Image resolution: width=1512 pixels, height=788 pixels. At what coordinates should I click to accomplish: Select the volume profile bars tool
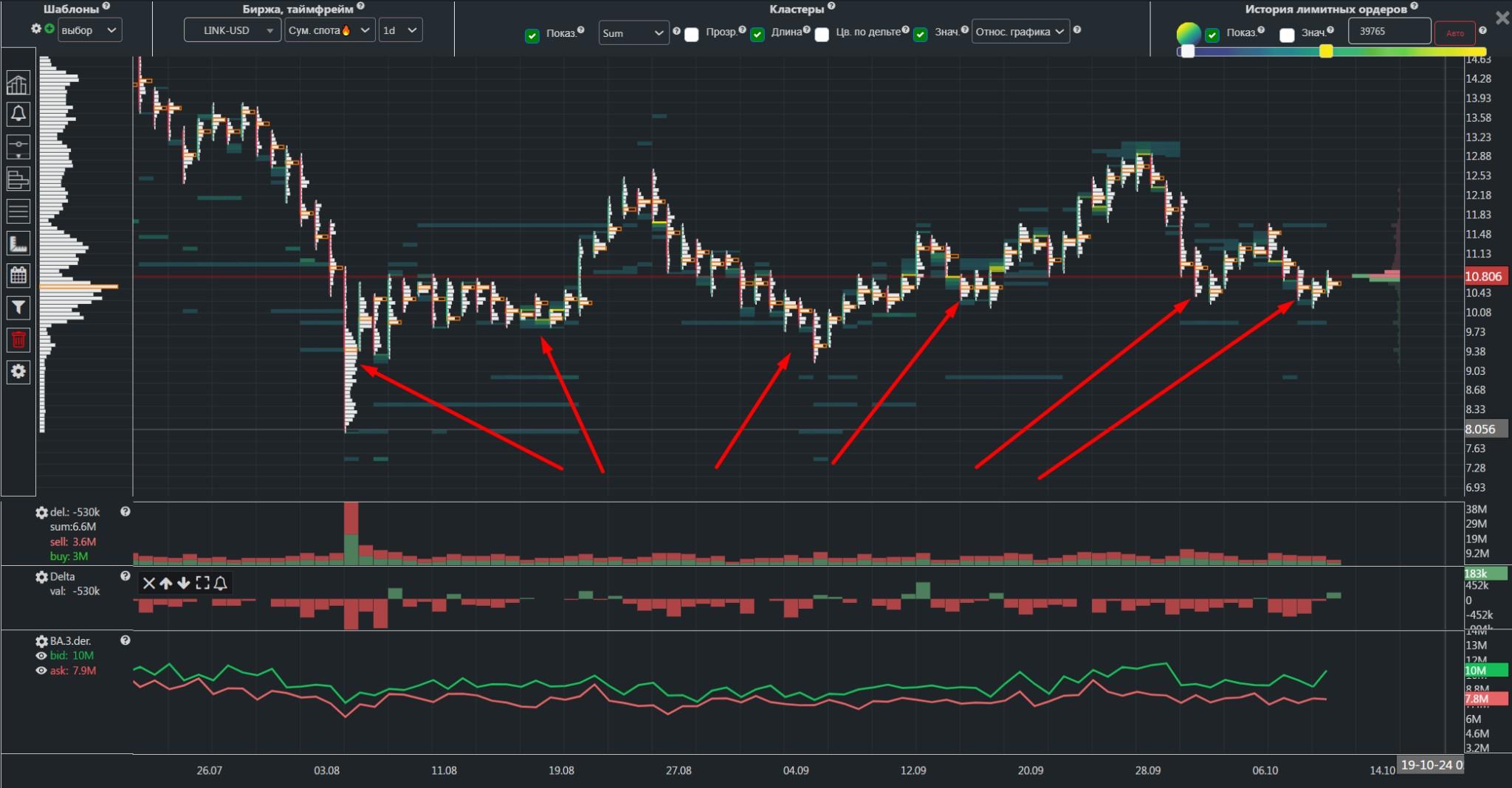pos(18,179)
